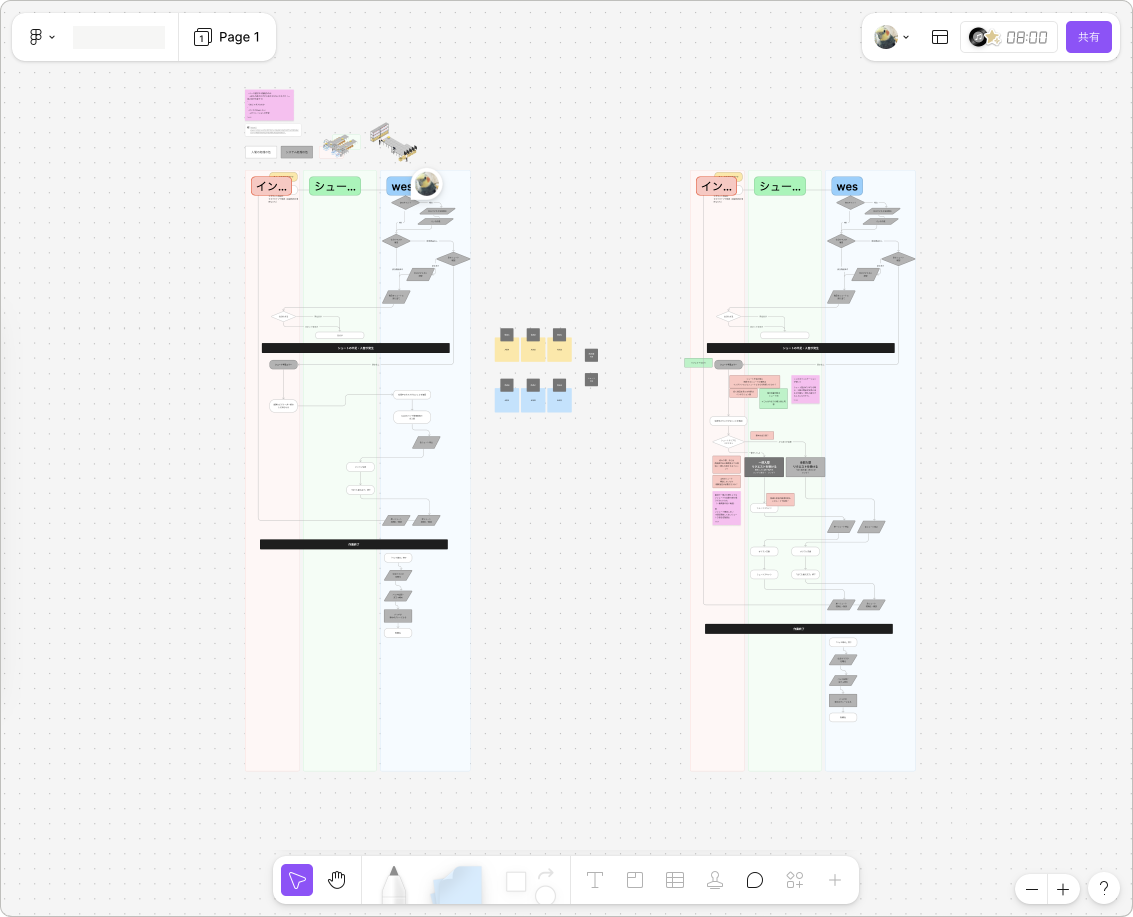Zoom in with the plus button

point(1063,889)
